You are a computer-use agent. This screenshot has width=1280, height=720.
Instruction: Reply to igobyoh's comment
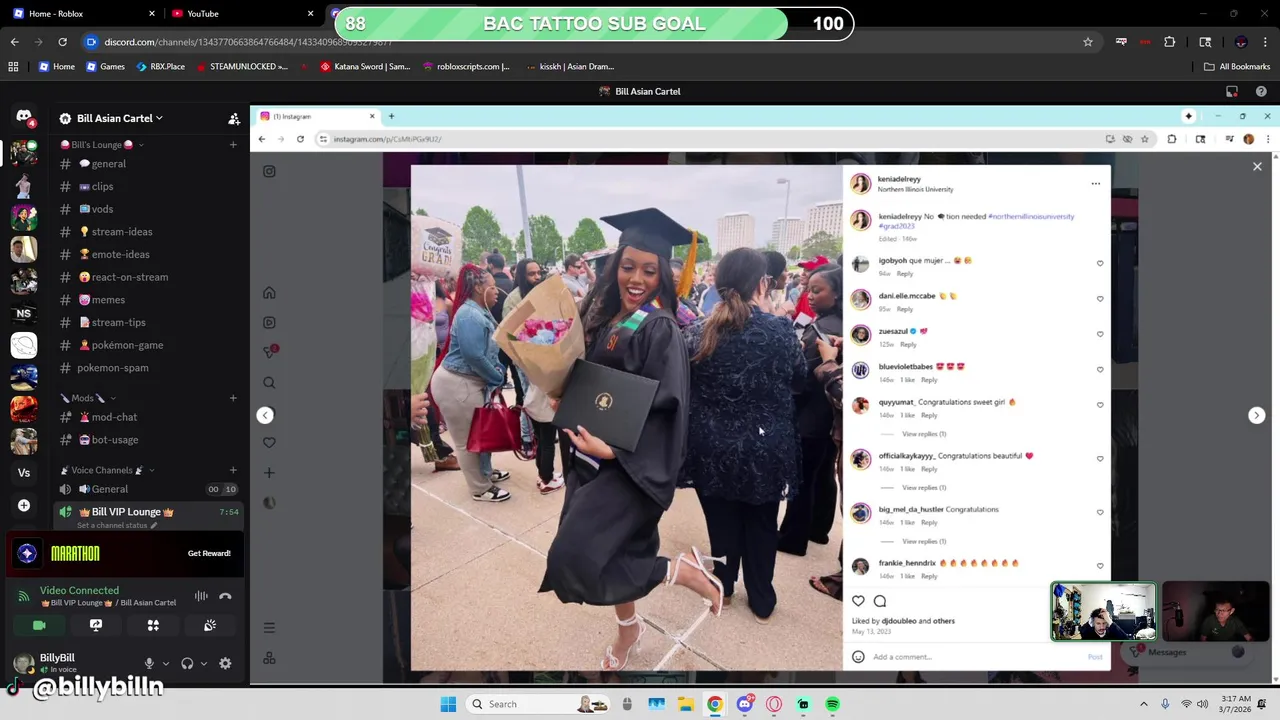(904, 273)
